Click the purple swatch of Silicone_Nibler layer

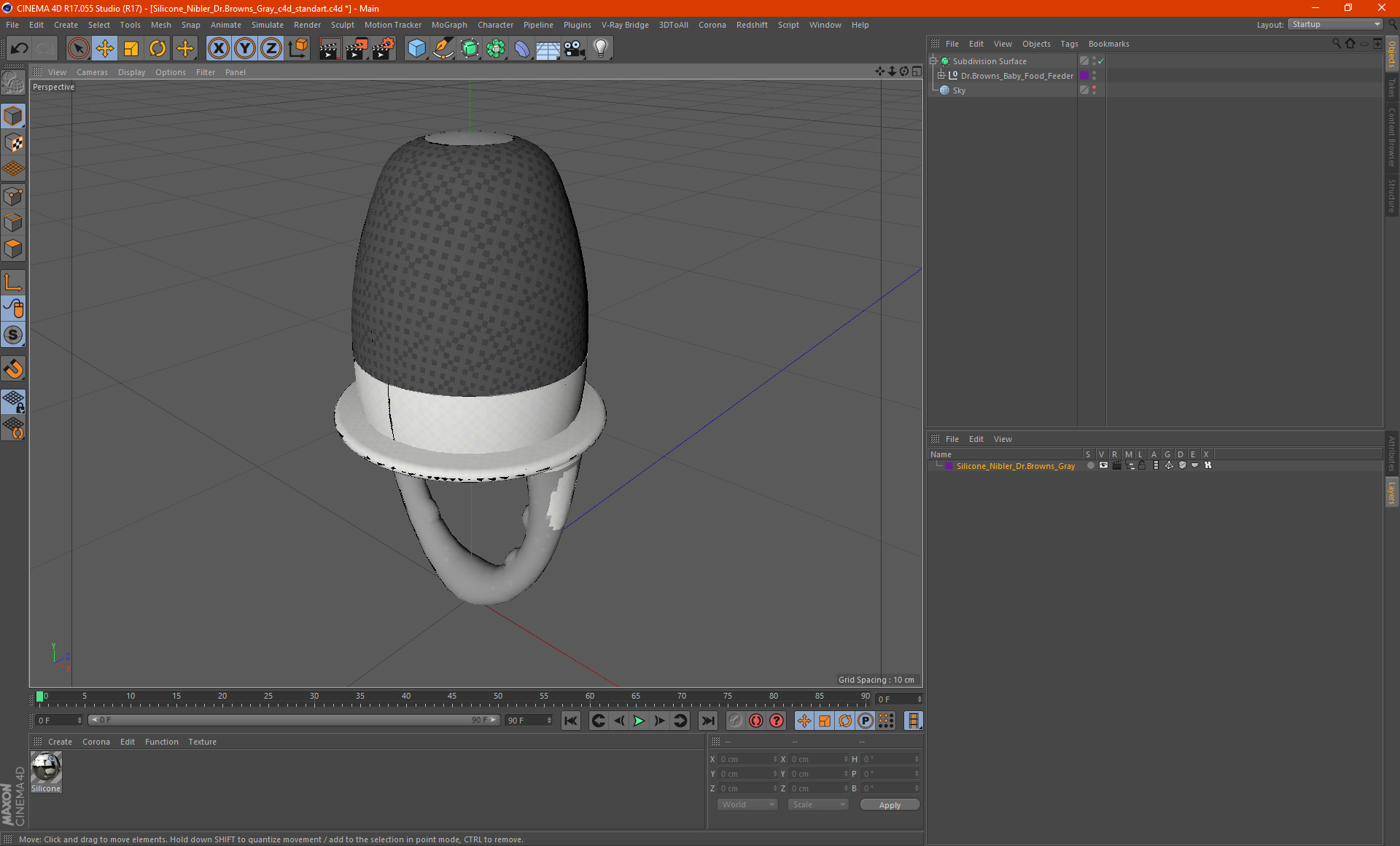coord(949,466)
